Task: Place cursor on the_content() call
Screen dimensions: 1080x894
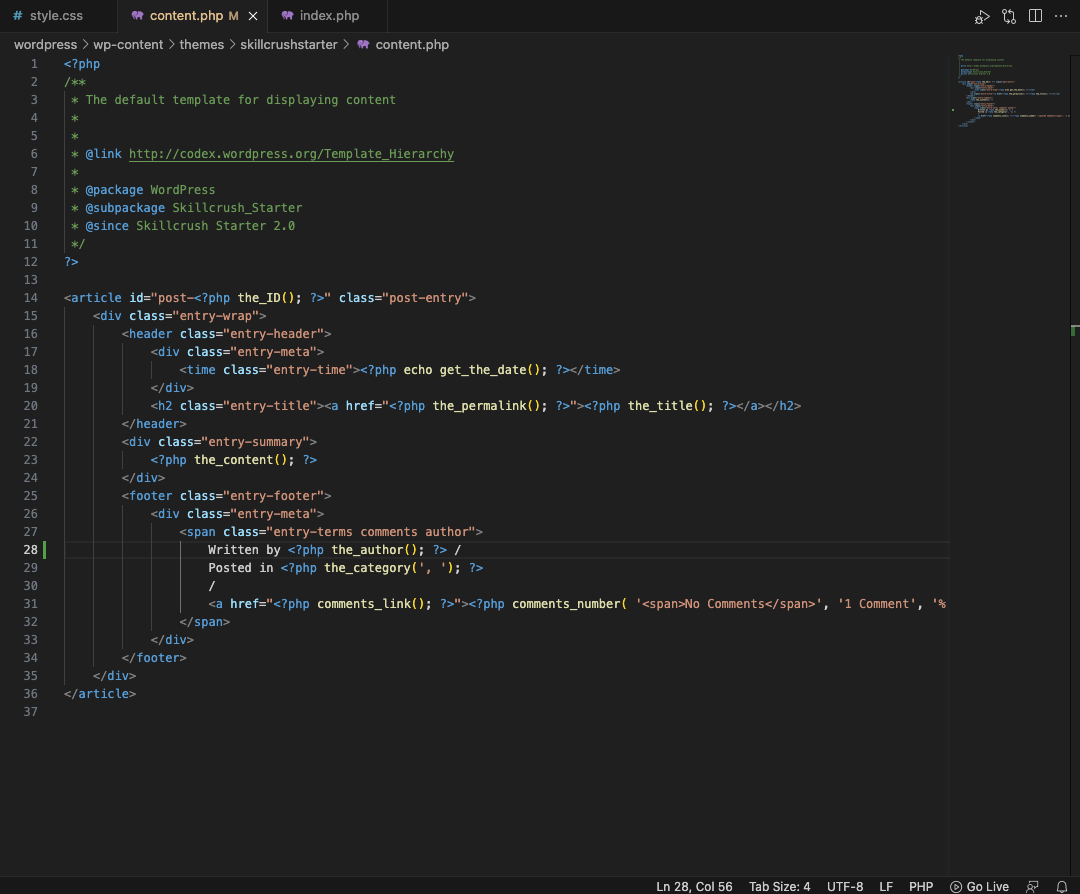Action: point(240,459)
